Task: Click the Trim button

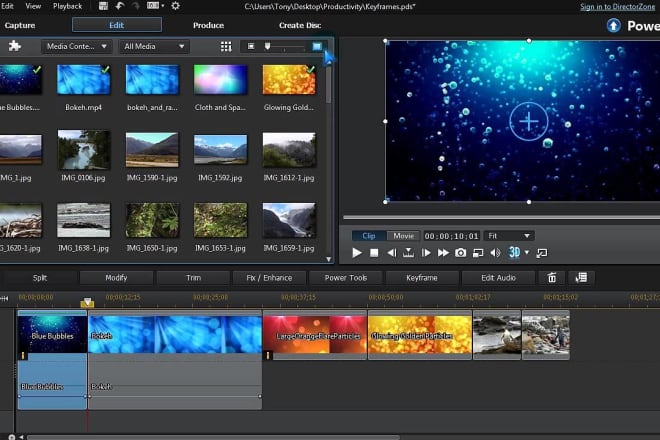Action: click(x=193, y=277)
